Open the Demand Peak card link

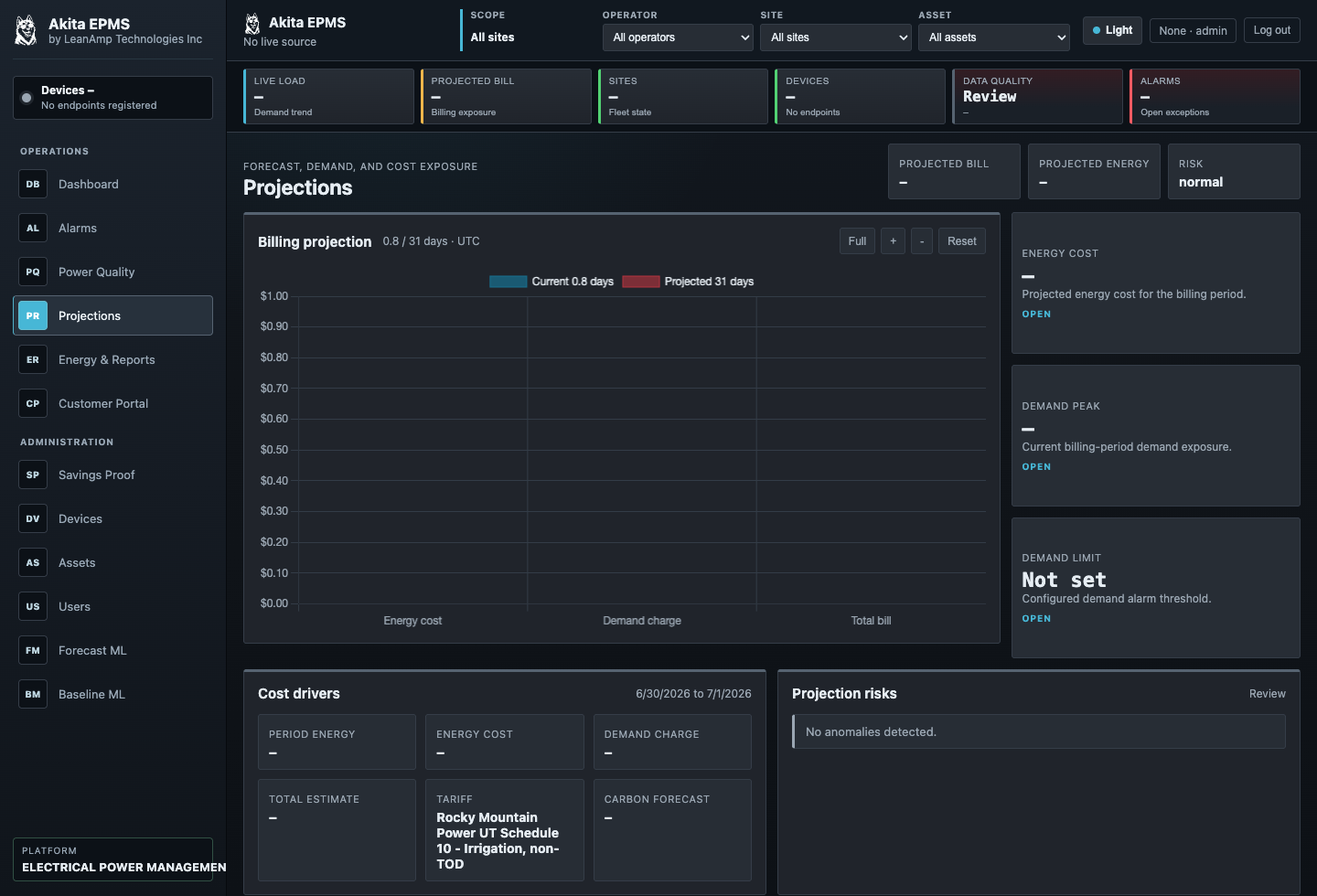pyautogui.click(x=1036, y=467)
